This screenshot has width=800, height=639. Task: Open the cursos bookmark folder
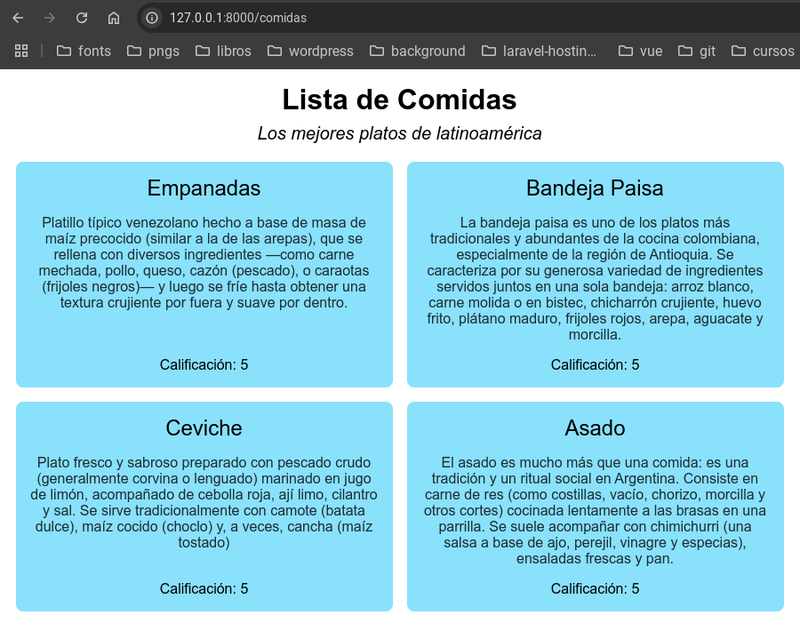point(763,51)
